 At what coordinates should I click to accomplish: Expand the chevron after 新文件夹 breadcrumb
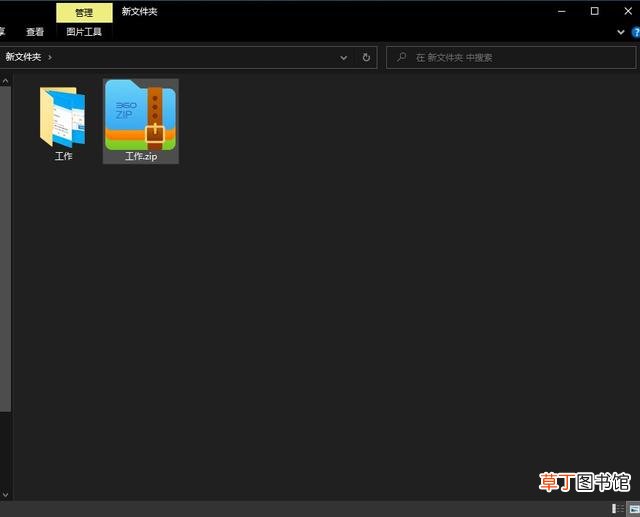(x=50, y=58)
